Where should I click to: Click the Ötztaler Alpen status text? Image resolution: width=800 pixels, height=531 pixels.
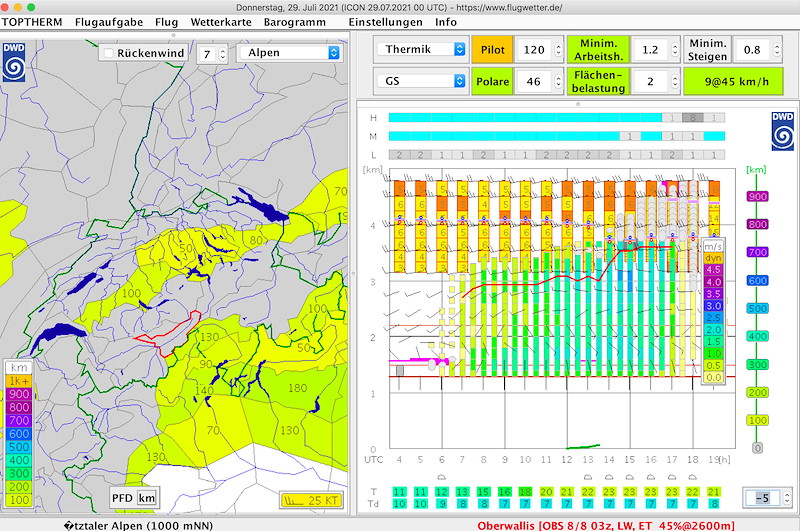click(x=138, y=525)
